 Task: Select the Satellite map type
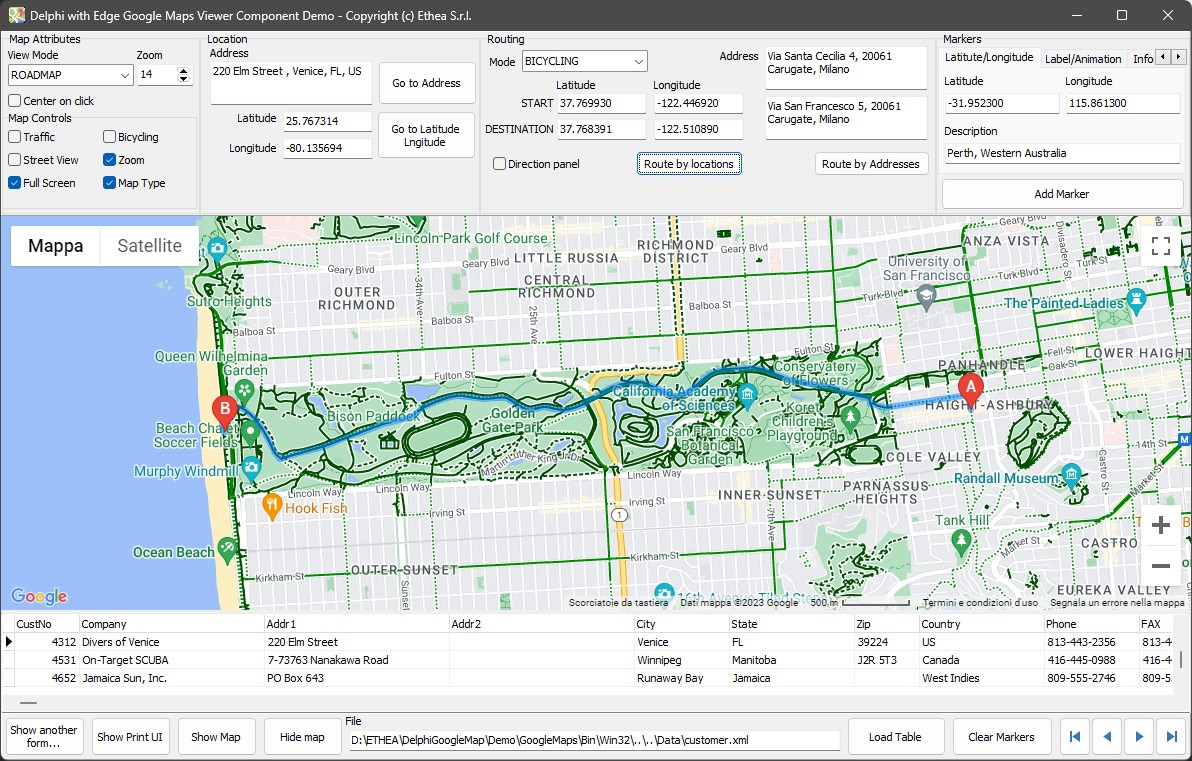(150, 246)
